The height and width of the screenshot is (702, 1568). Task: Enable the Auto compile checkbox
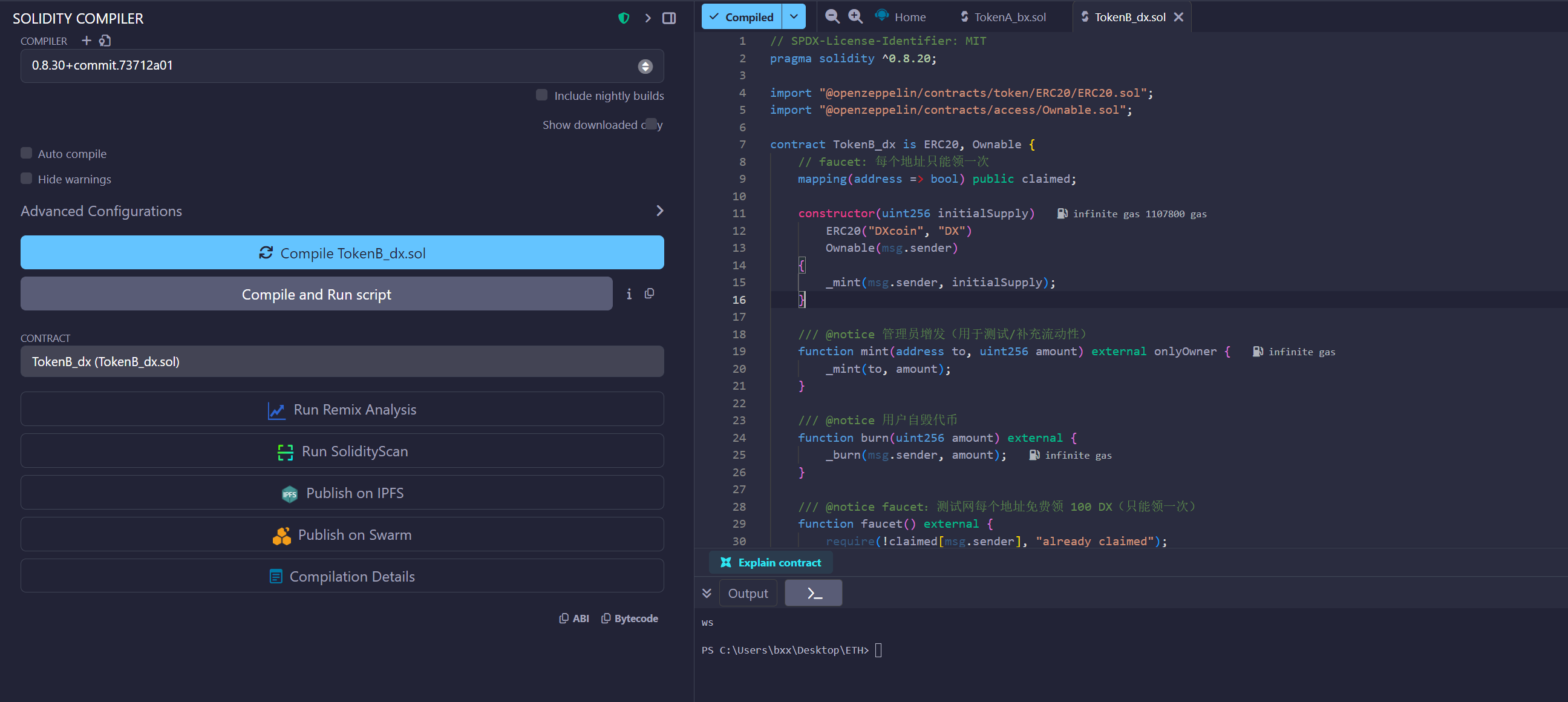tap(26, 153)
